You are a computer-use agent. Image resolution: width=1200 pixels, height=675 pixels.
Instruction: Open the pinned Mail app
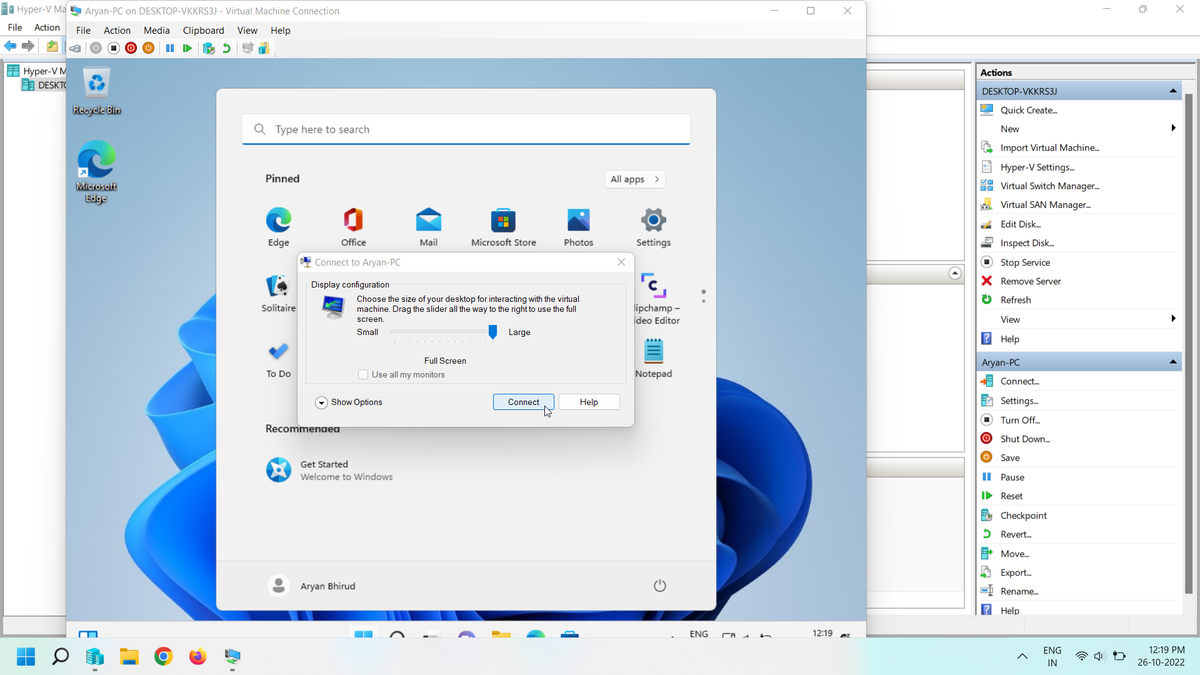[x=428, y=227]
